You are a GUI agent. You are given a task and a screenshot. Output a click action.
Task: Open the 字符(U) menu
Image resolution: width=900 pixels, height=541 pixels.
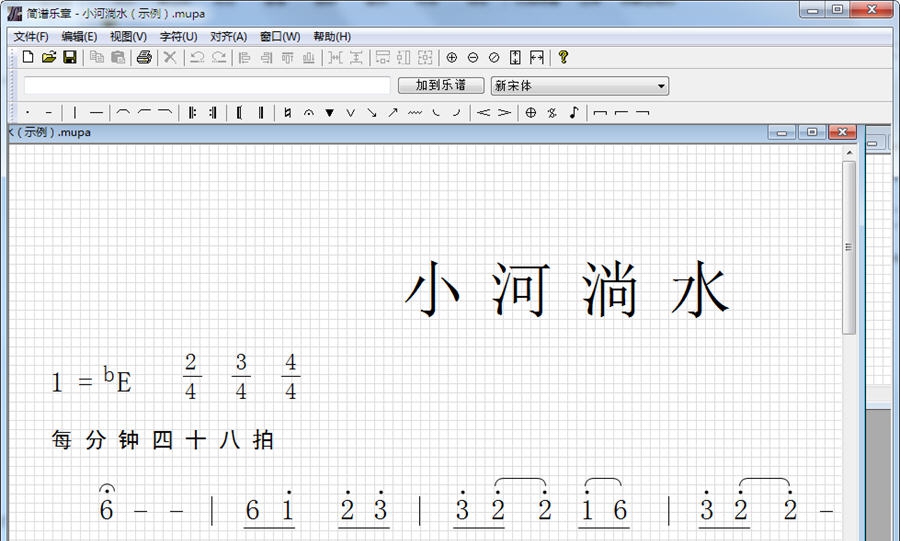pos(179,37)
